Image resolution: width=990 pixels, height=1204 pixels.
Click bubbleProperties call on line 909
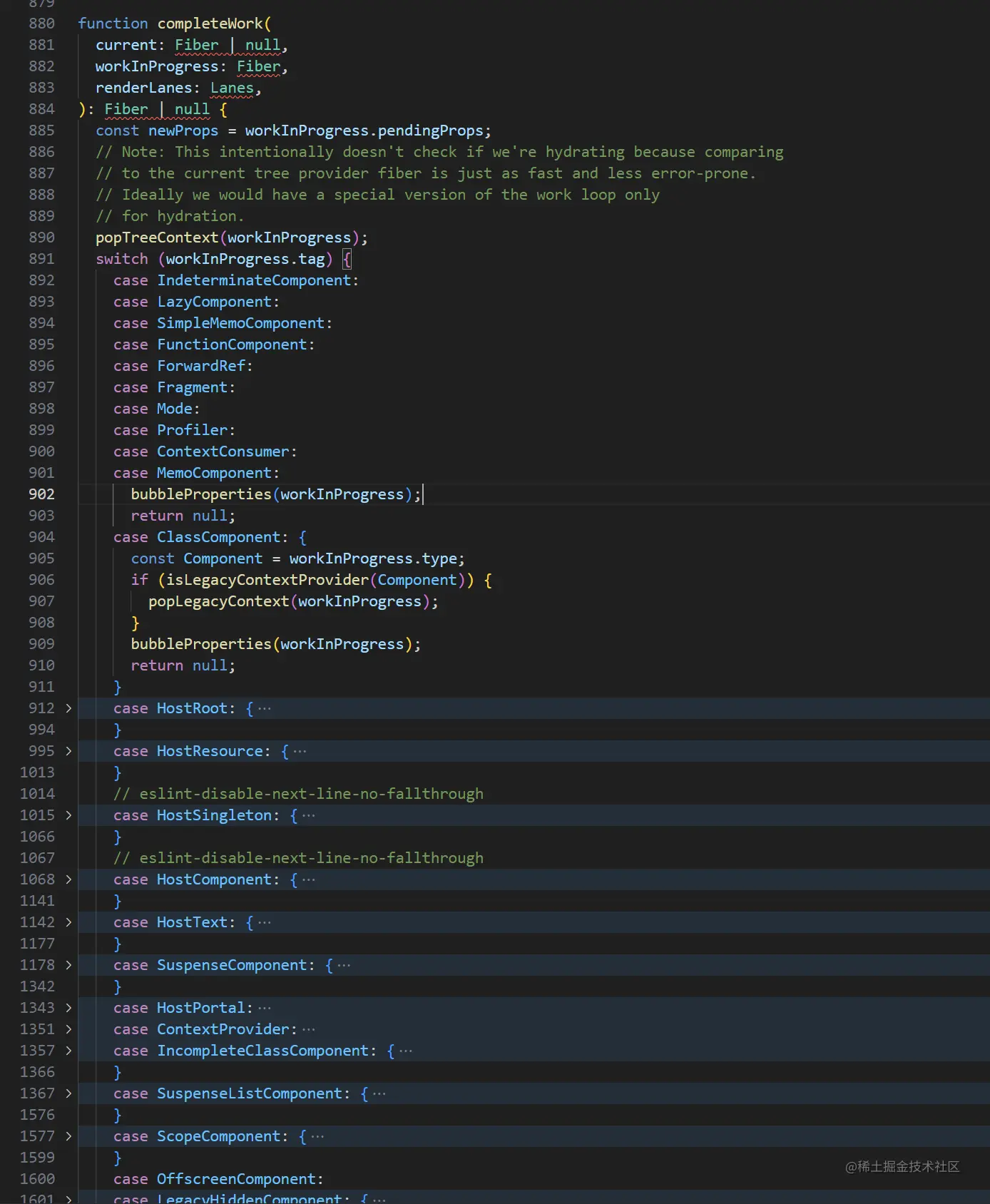click(201, 644)
